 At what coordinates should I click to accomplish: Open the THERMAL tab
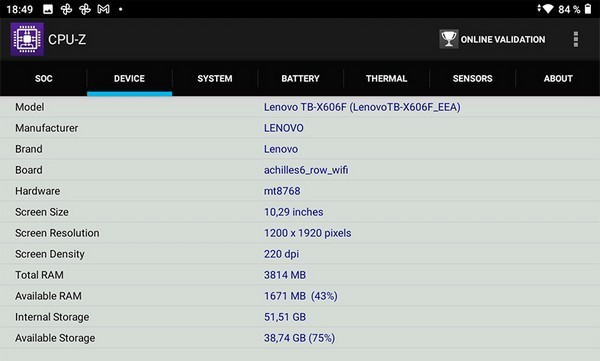point(386,78)
